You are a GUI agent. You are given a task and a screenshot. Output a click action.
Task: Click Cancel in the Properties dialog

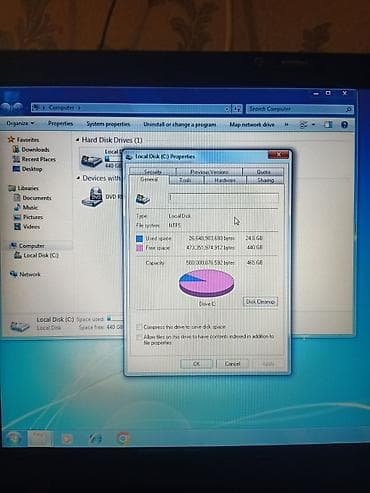point(232,364)
